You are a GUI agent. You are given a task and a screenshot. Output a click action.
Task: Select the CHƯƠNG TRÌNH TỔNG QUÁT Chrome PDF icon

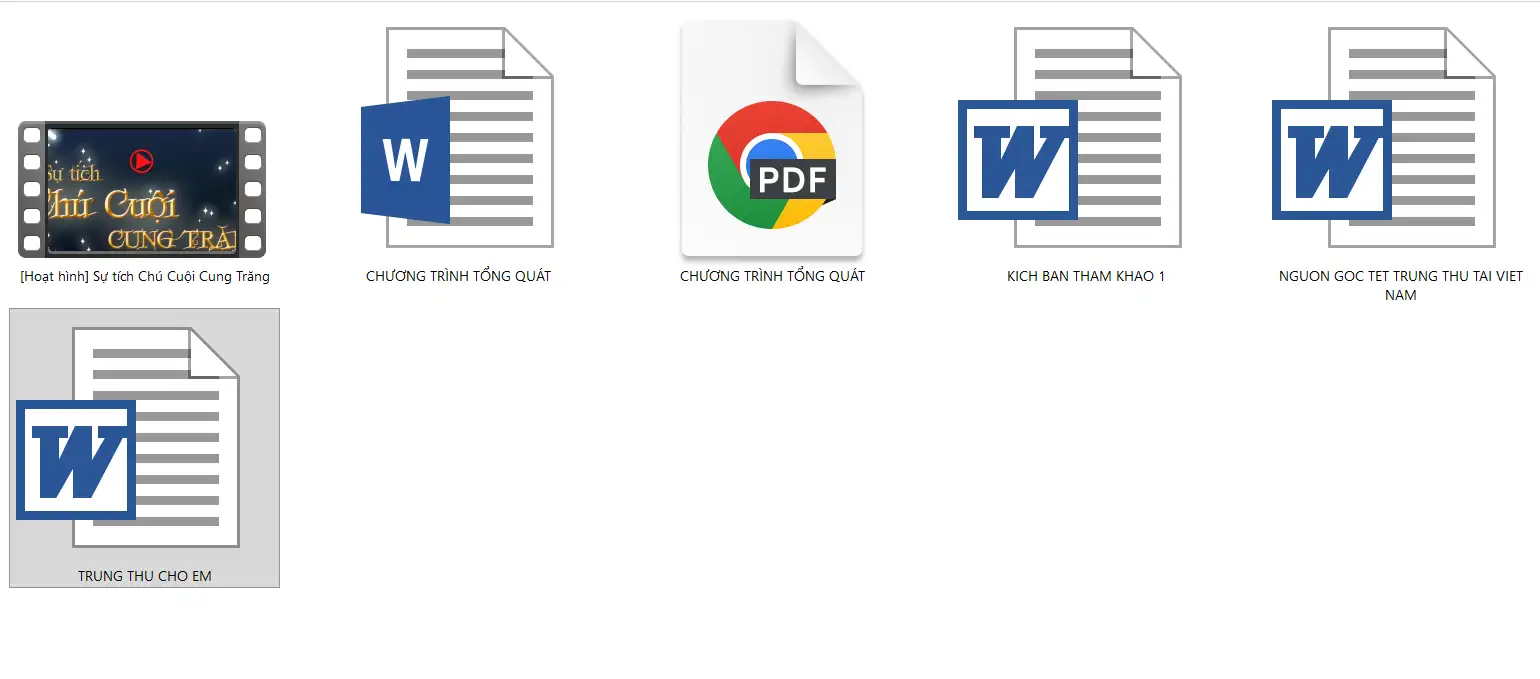pos(771,138)
